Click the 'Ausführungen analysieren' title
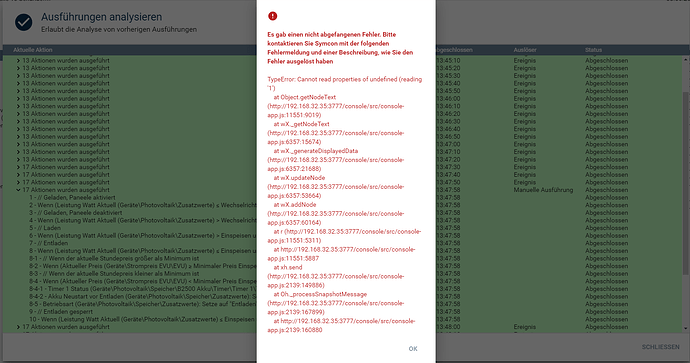This screenshot has width=690, height=363. (101, 17)
